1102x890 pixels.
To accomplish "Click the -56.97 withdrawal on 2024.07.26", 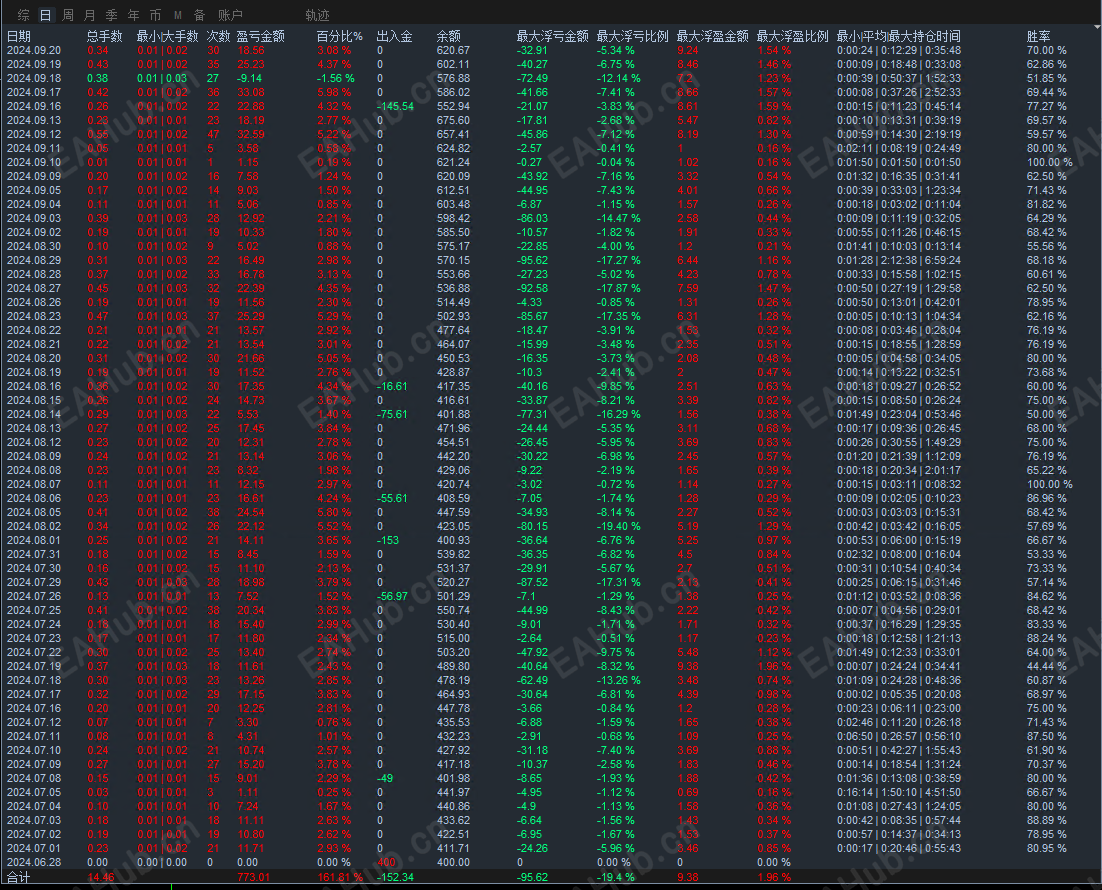I will click(x=392, y=596).
